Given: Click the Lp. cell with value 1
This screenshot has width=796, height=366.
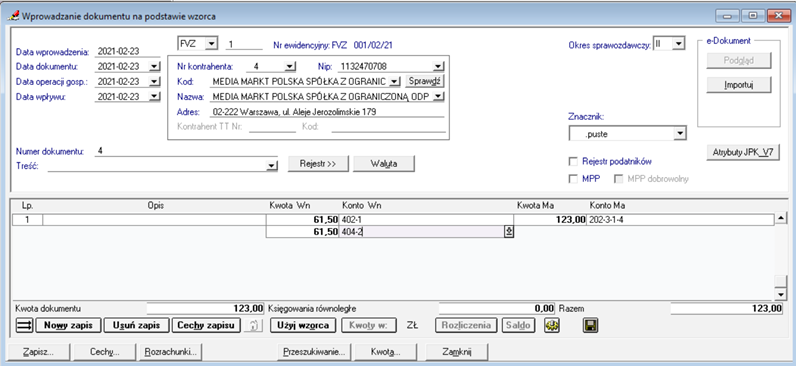Looking at the screenshot, I should tap(27, 220).
